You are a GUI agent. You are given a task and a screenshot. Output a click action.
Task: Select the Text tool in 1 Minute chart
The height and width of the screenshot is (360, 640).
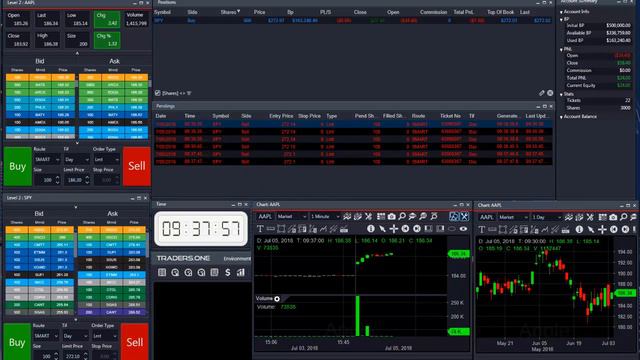260,229
